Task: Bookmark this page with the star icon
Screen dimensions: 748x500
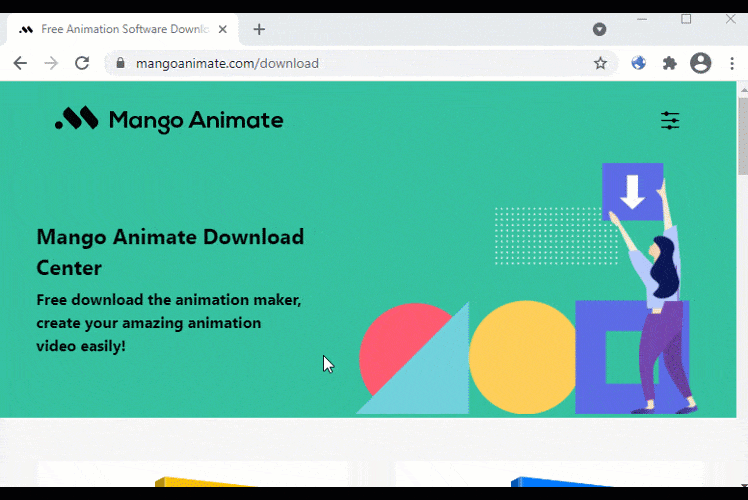Action: click(600, 63)
